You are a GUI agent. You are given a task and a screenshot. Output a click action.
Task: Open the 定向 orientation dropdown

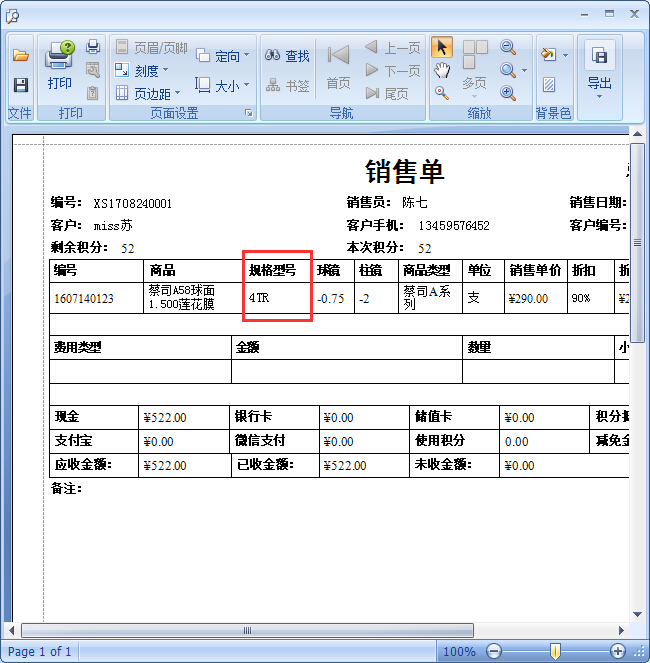(x=222, y=56)
